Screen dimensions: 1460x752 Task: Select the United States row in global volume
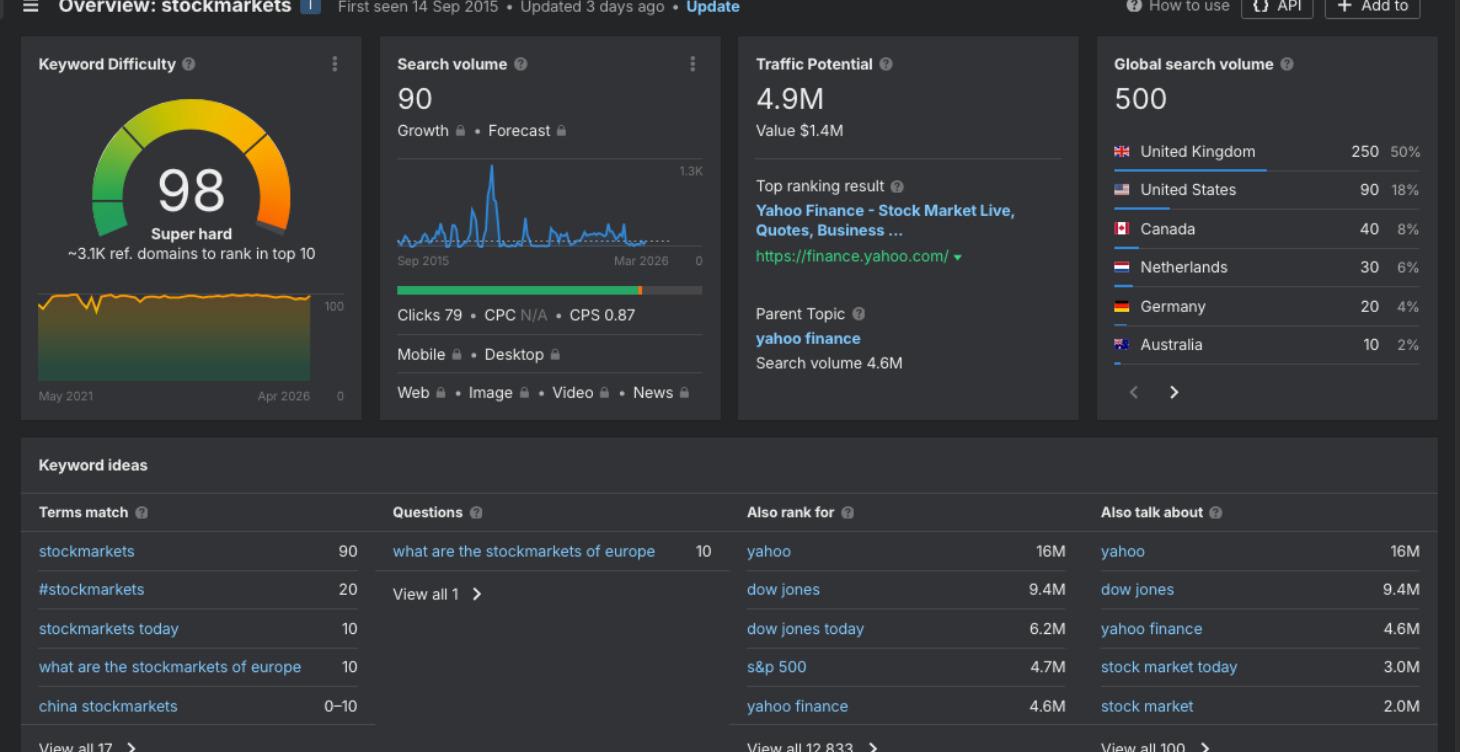[1266, 190]
